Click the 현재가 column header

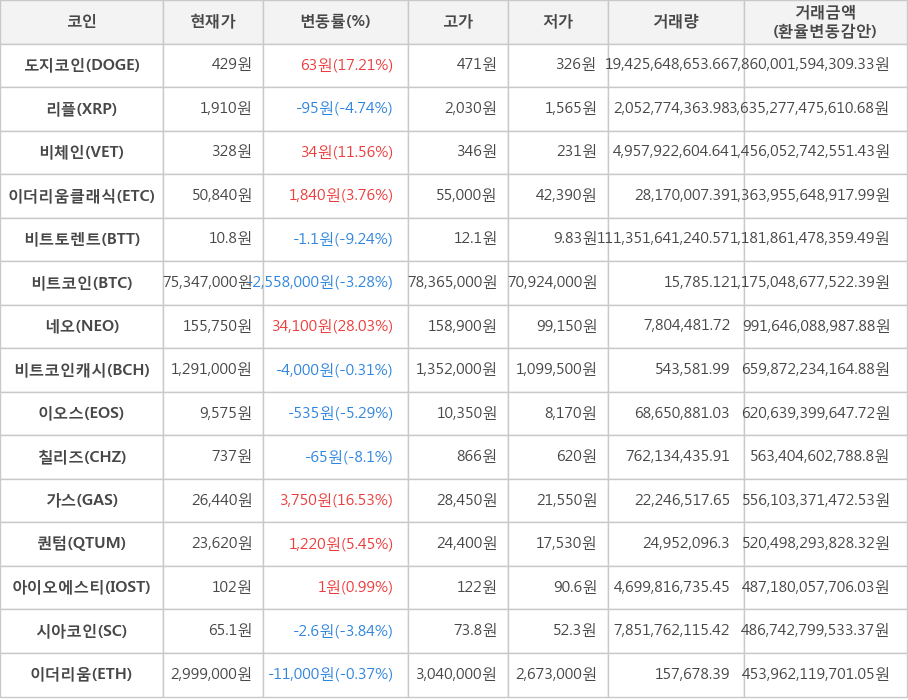213,22
